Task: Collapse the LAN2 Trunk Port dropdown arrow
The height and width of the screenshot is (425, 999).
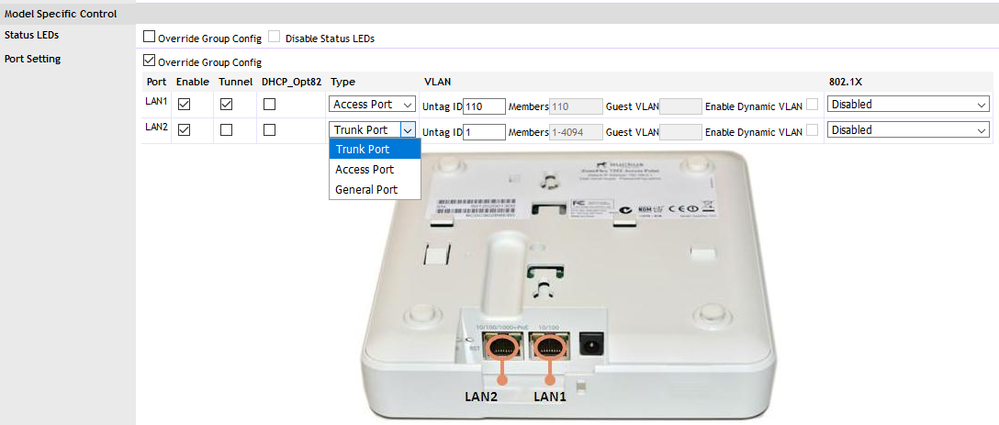Action: (x=408, y=130)
